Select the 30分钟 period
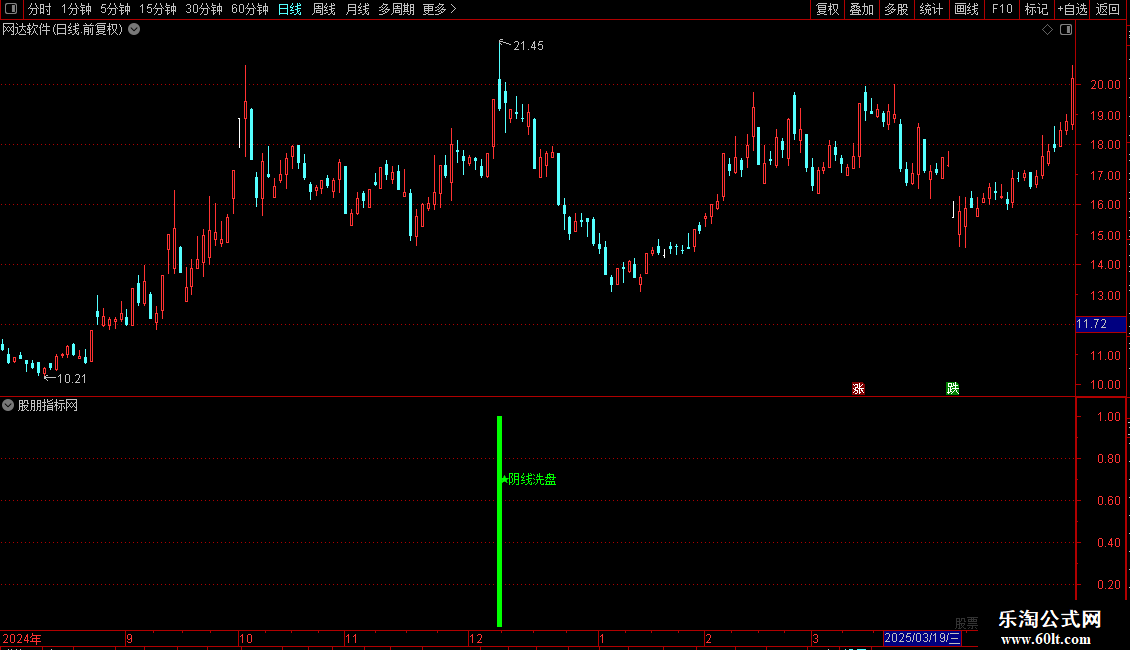 pyautogui.click(x=204, y=9)
